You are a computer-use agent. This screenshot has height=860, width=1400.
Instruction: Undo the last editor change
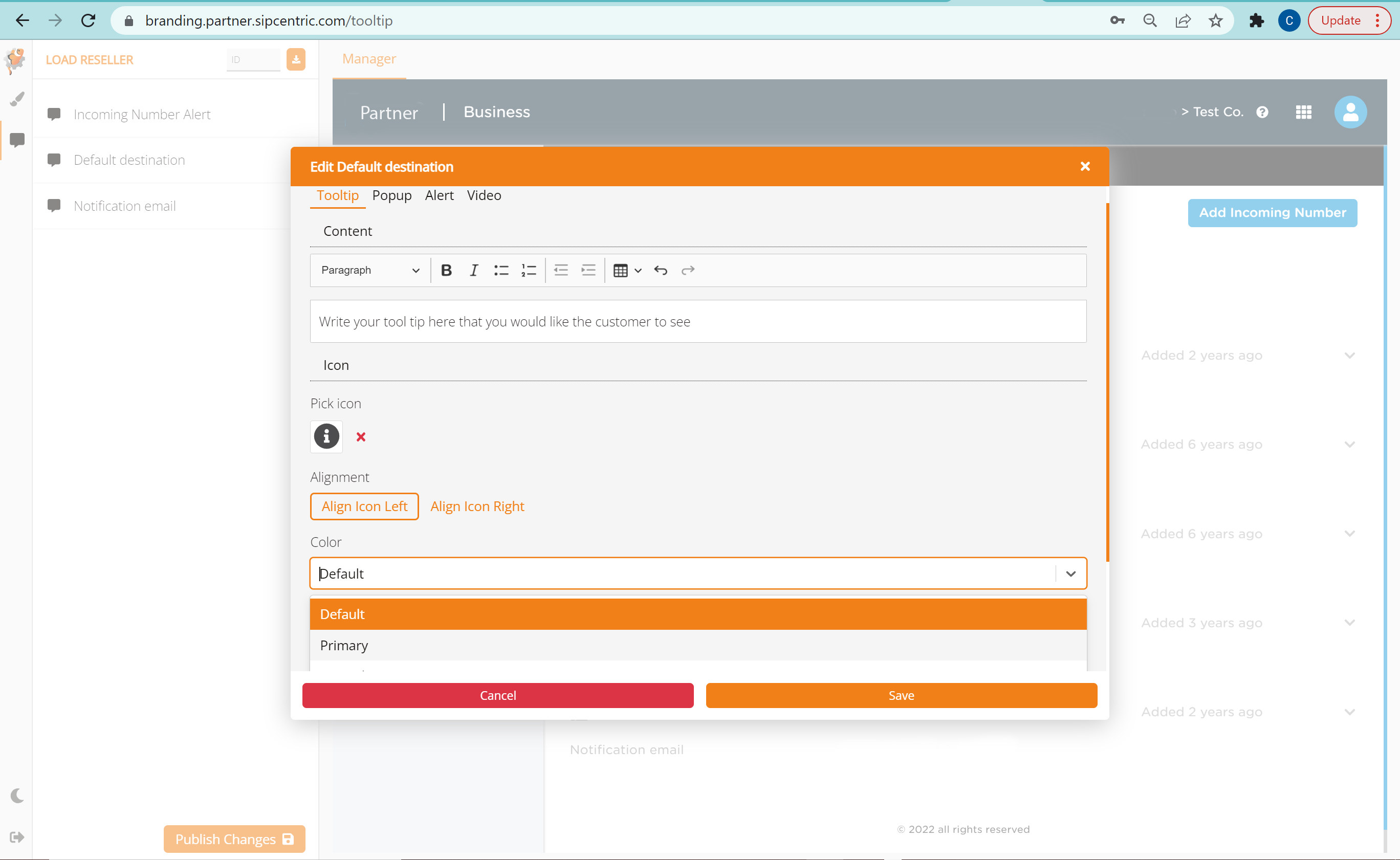tap(661, 270)
